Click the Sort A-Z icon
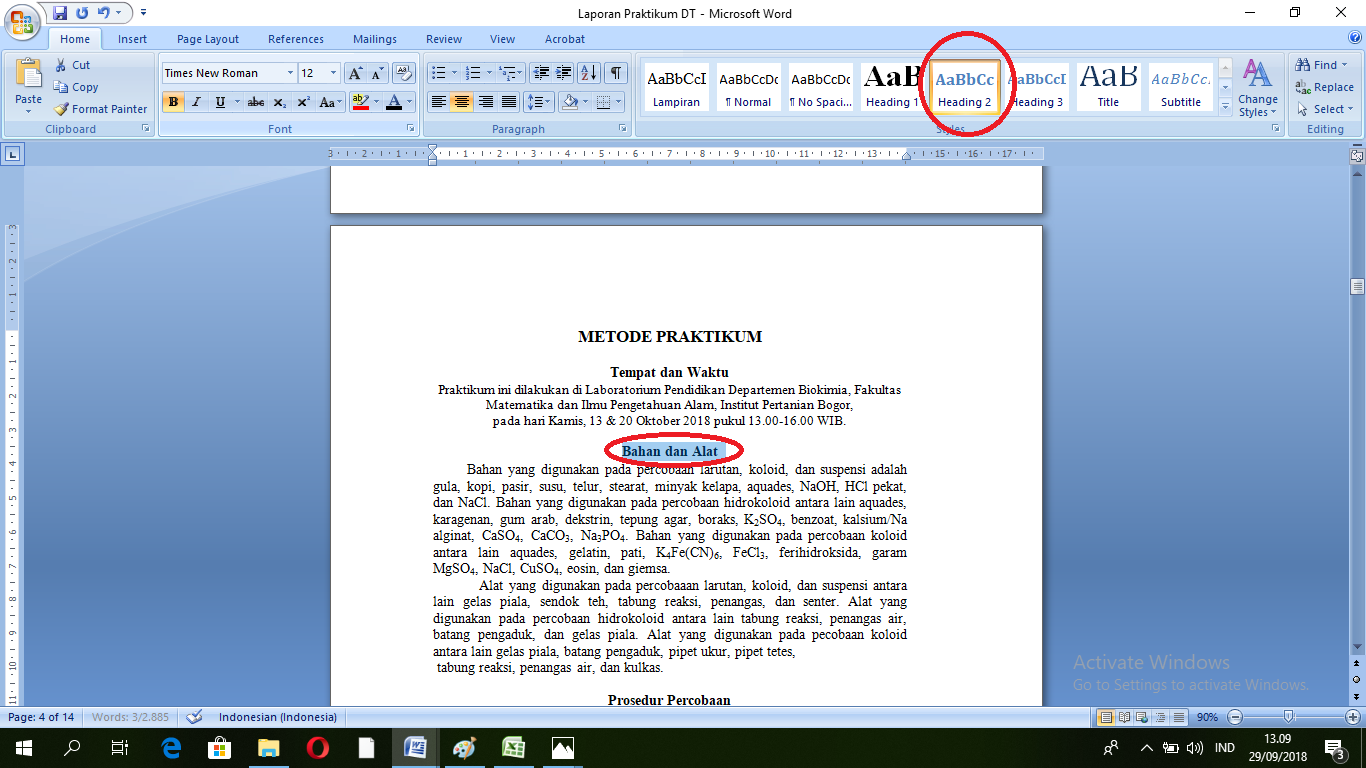Viewport: 1366px width, 768px height. tap(589, 73)
